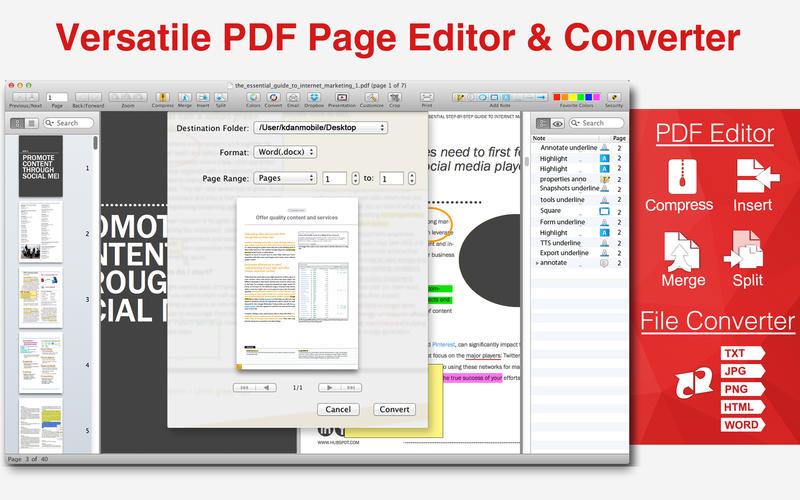Screen dimensions: 800x500
Task: Click the Convert button in dialog
Action: [393, 409]
